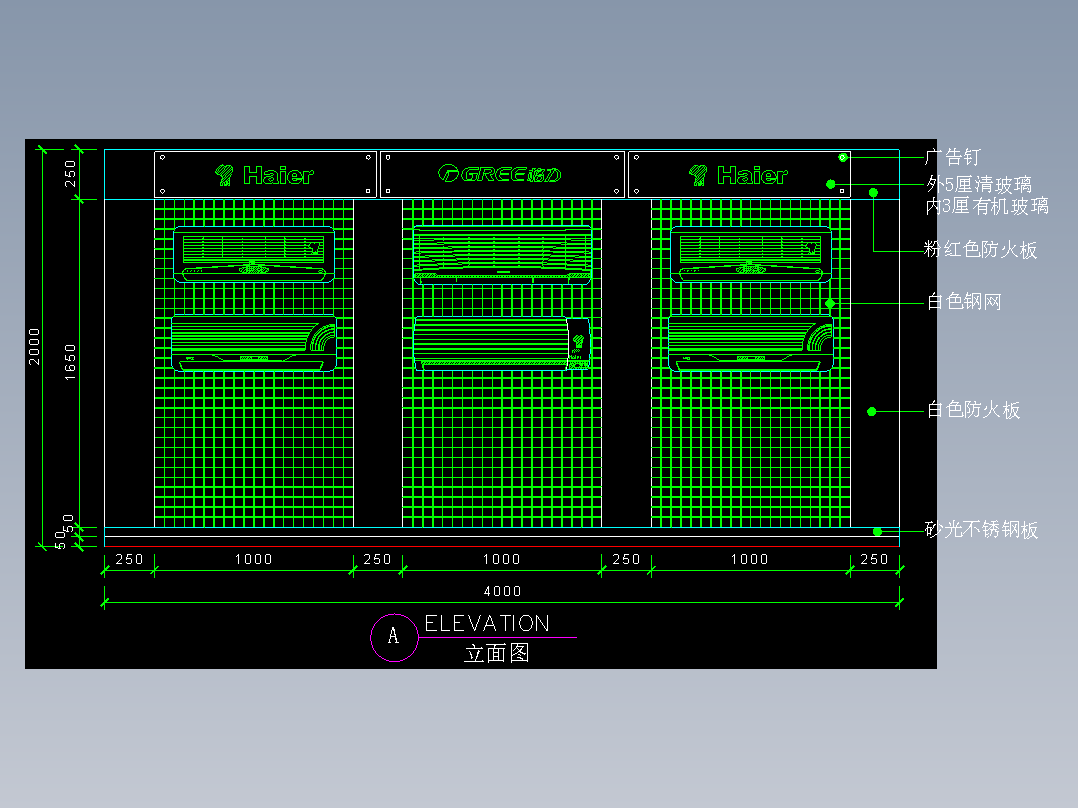Select the 1650 vertical dimension
Screen dimensions: 1078x808
coord(69,362)
